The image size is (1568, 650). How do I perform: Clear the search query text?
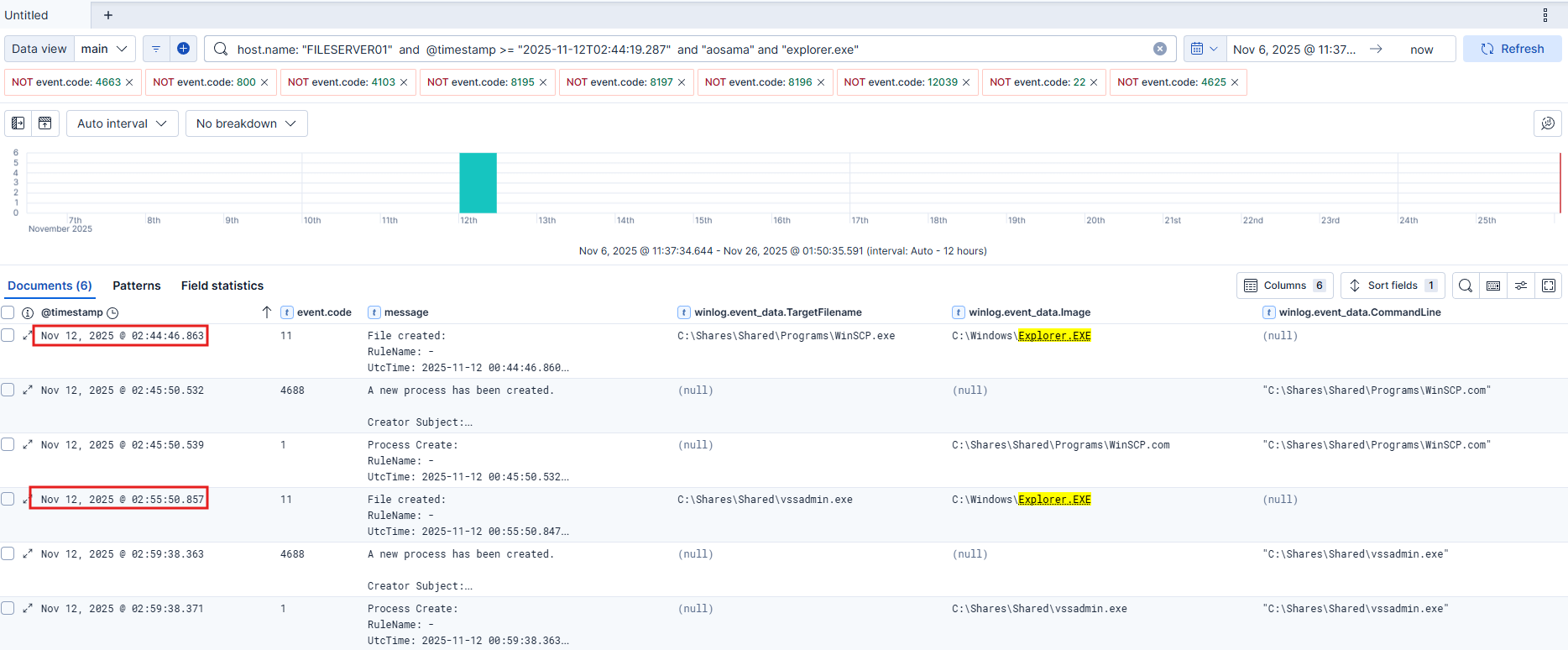point(1159,49)
